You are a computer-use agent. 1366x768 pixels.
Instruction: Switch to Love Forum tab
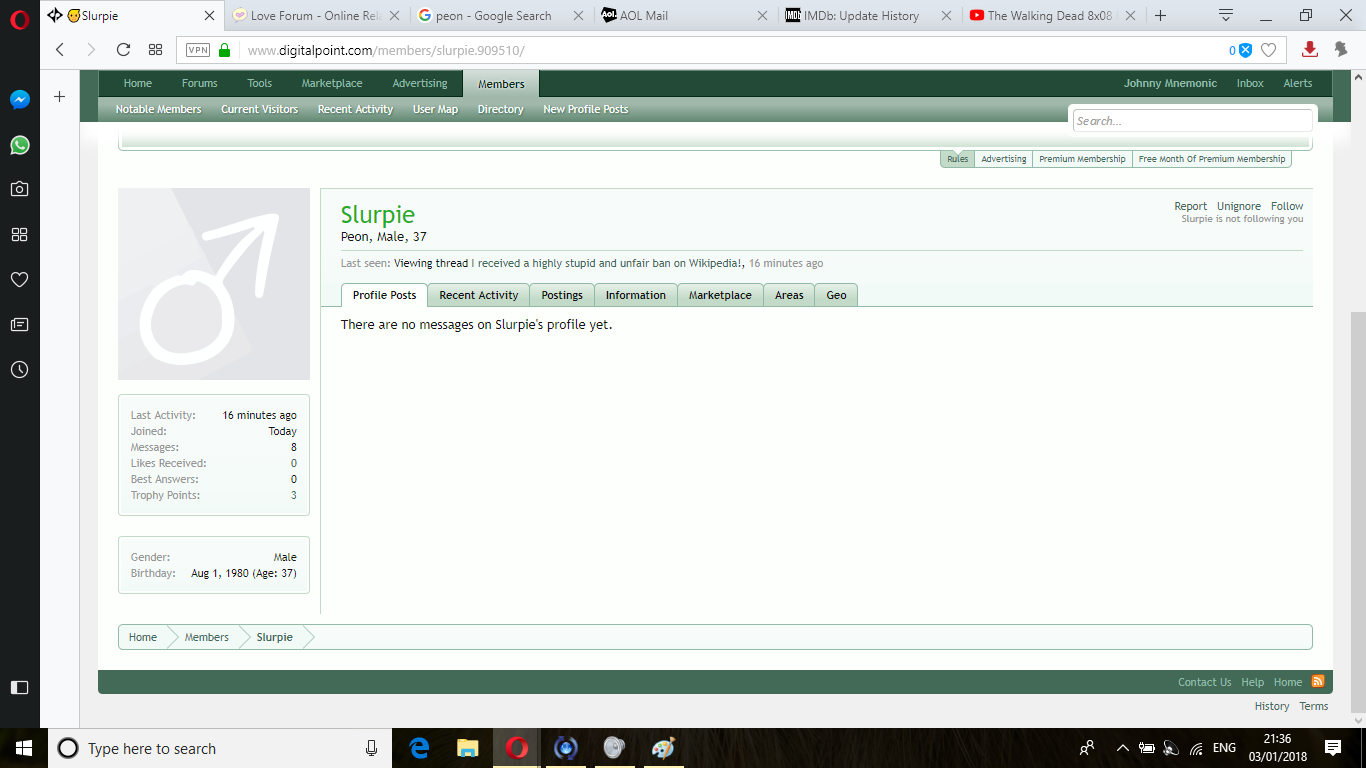point(316,16)
